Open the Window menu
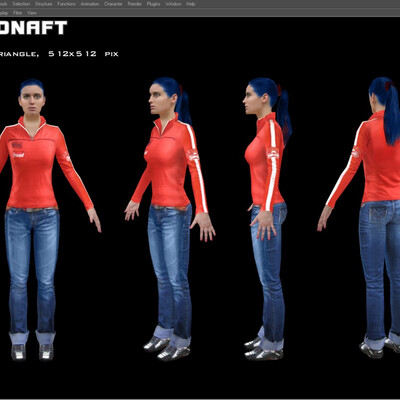 click(x=173, y=4)
